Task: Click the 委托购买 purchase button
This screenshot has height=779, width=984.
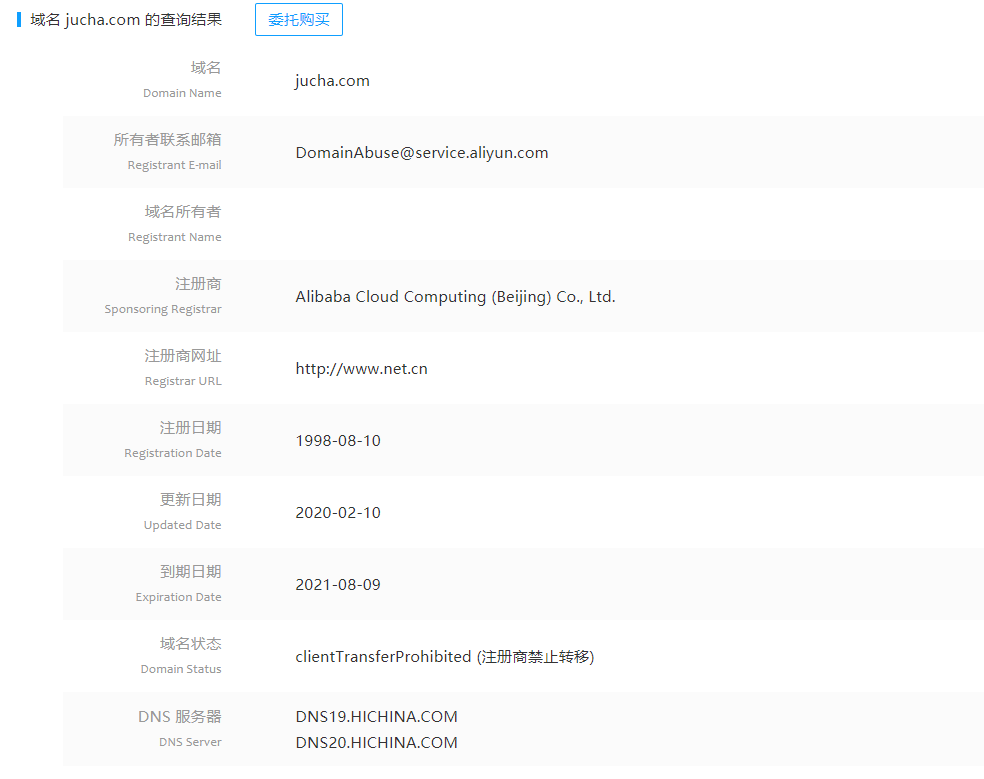Action: point(298,19)
